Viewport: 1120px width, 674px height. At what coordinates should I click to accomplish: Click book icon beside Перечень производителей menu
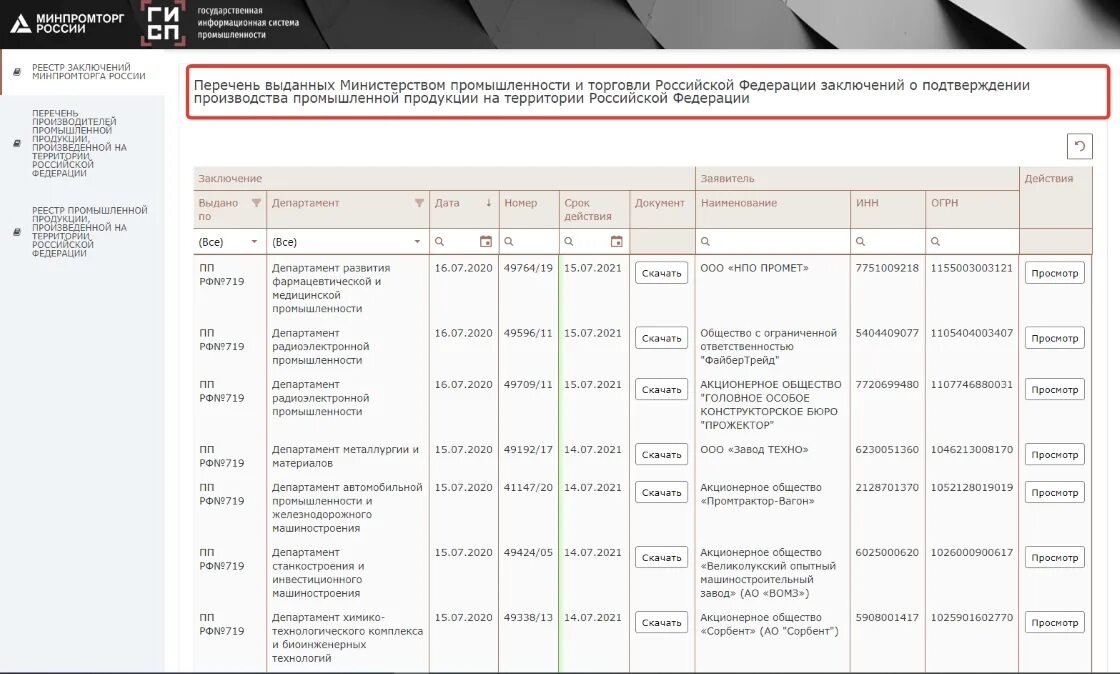17,143
